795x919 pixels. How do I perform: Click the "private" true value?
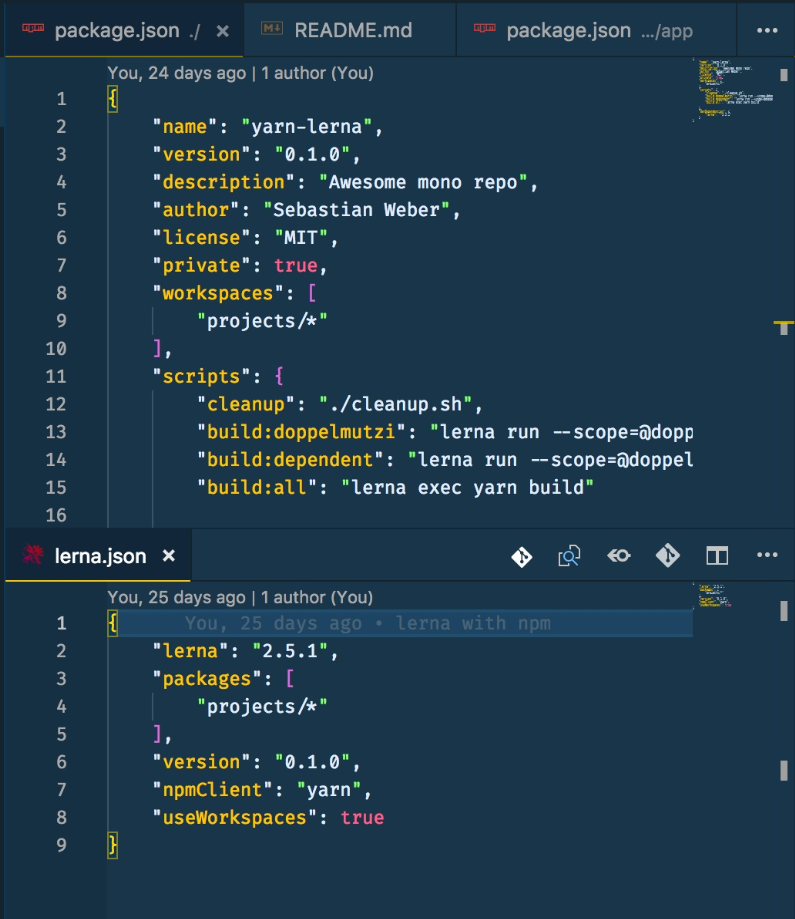tap(295, 266)
